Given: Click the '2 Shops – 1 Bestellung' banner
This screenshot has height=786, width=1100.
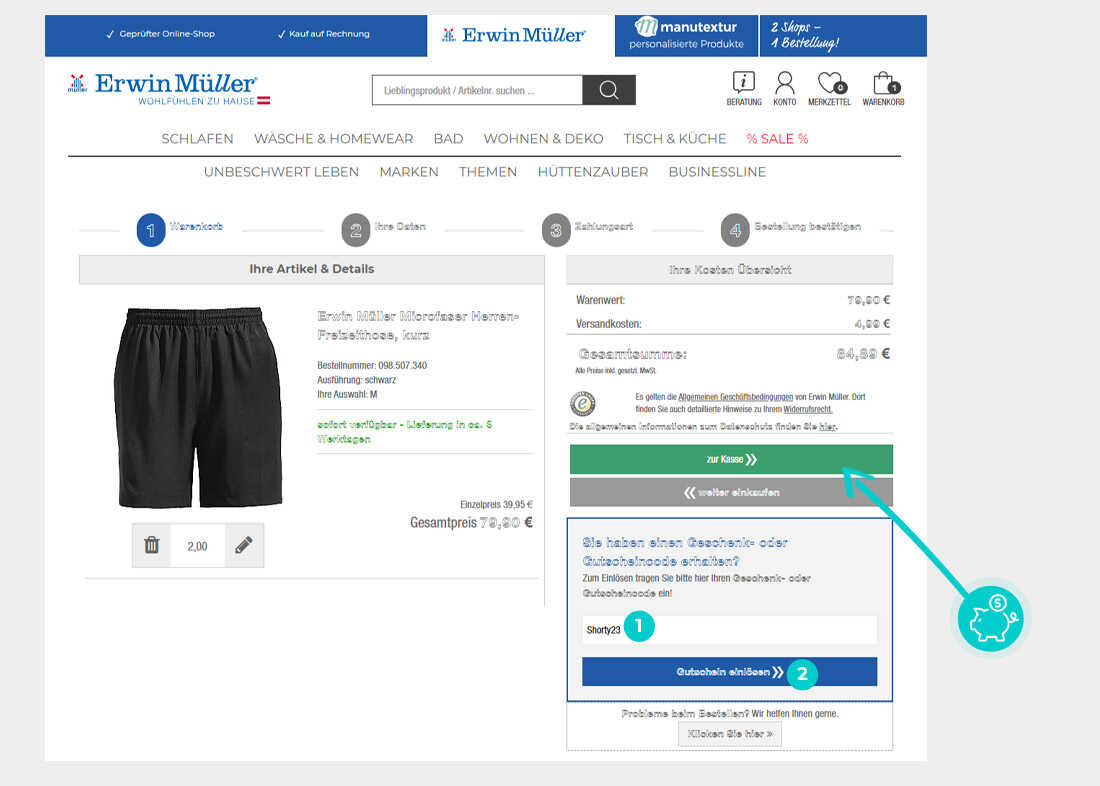Looking at the screenshot, I should [843, 35].
